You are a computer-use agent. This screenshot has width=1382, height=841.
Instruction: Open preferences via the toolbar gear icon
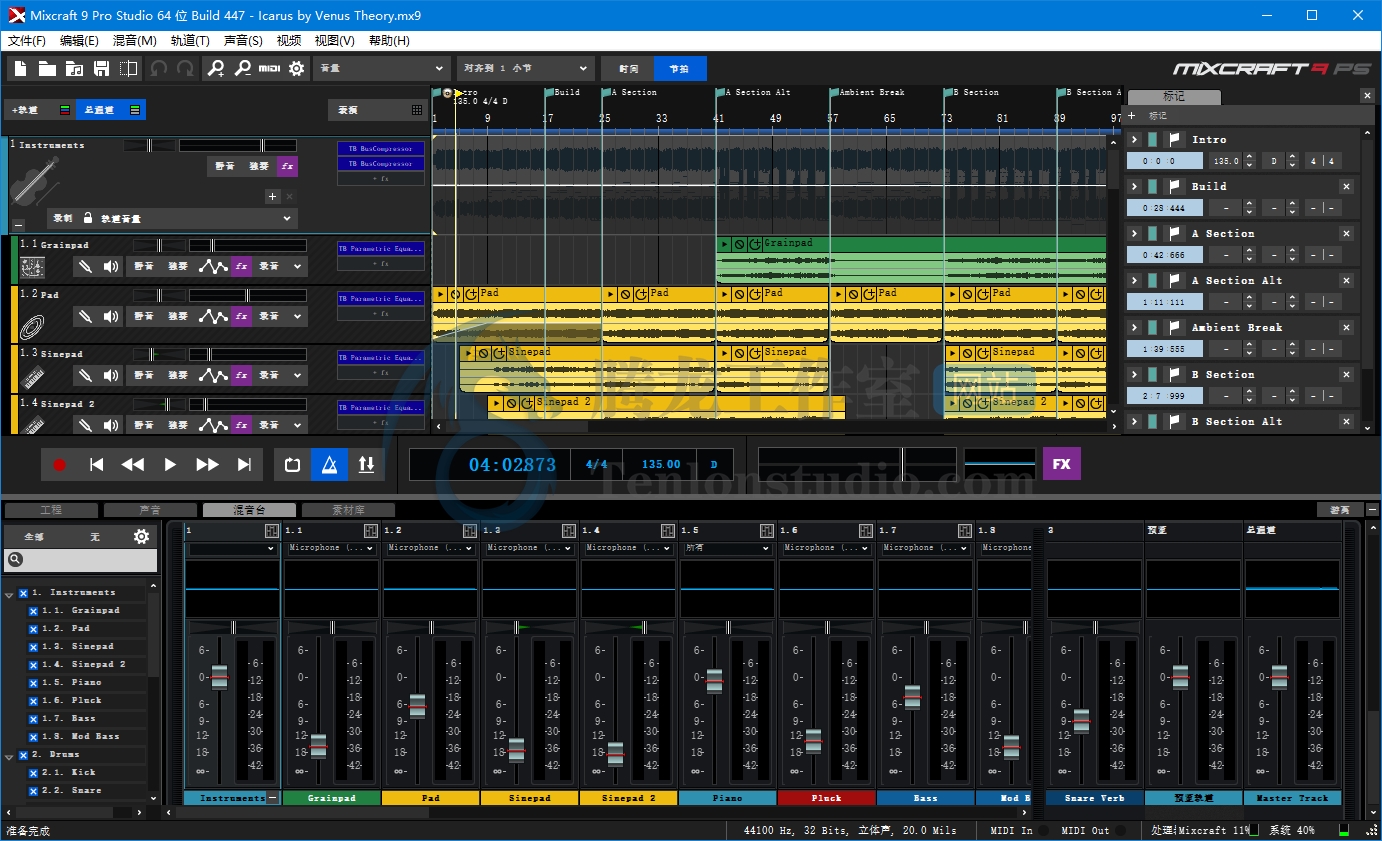point(296,68)
